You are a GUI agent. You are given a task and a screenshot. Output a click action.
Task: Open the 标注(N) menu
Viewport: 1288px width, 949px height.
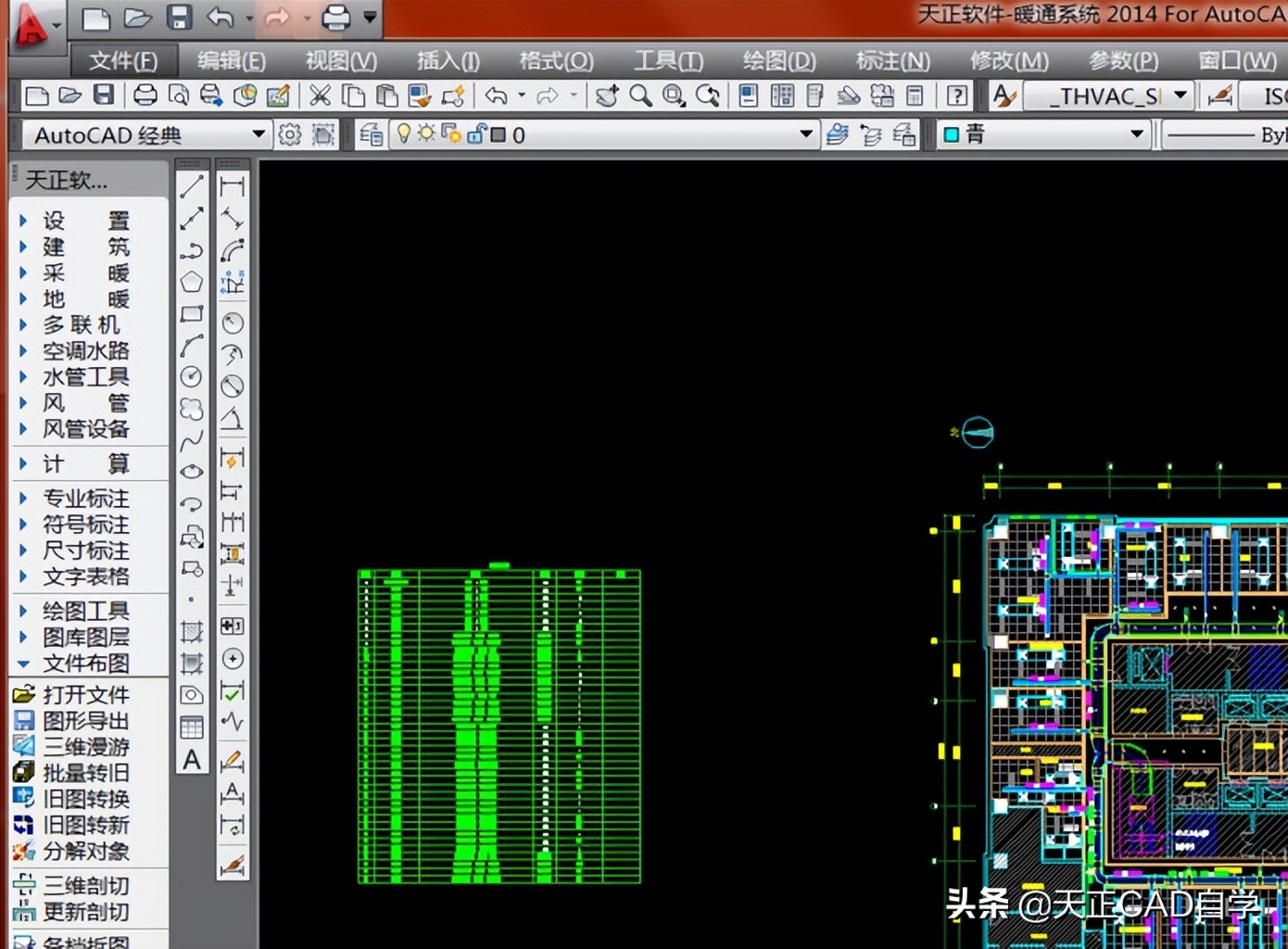[x=891, y=61]
